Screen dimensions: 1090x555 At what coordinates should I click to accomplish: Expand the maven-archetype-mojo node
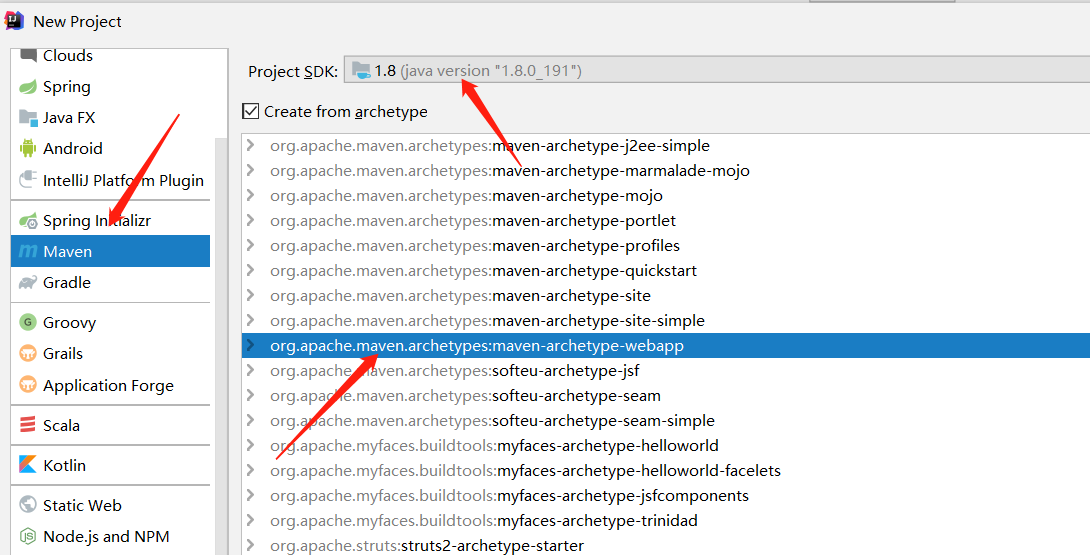pos(251,195)
